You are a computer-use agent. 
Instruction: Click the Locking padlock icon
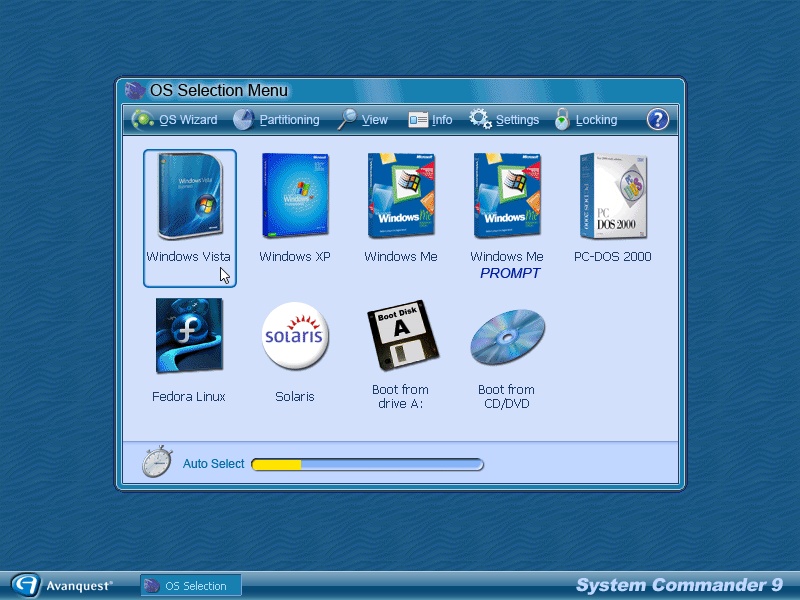(x=562, y=119)
